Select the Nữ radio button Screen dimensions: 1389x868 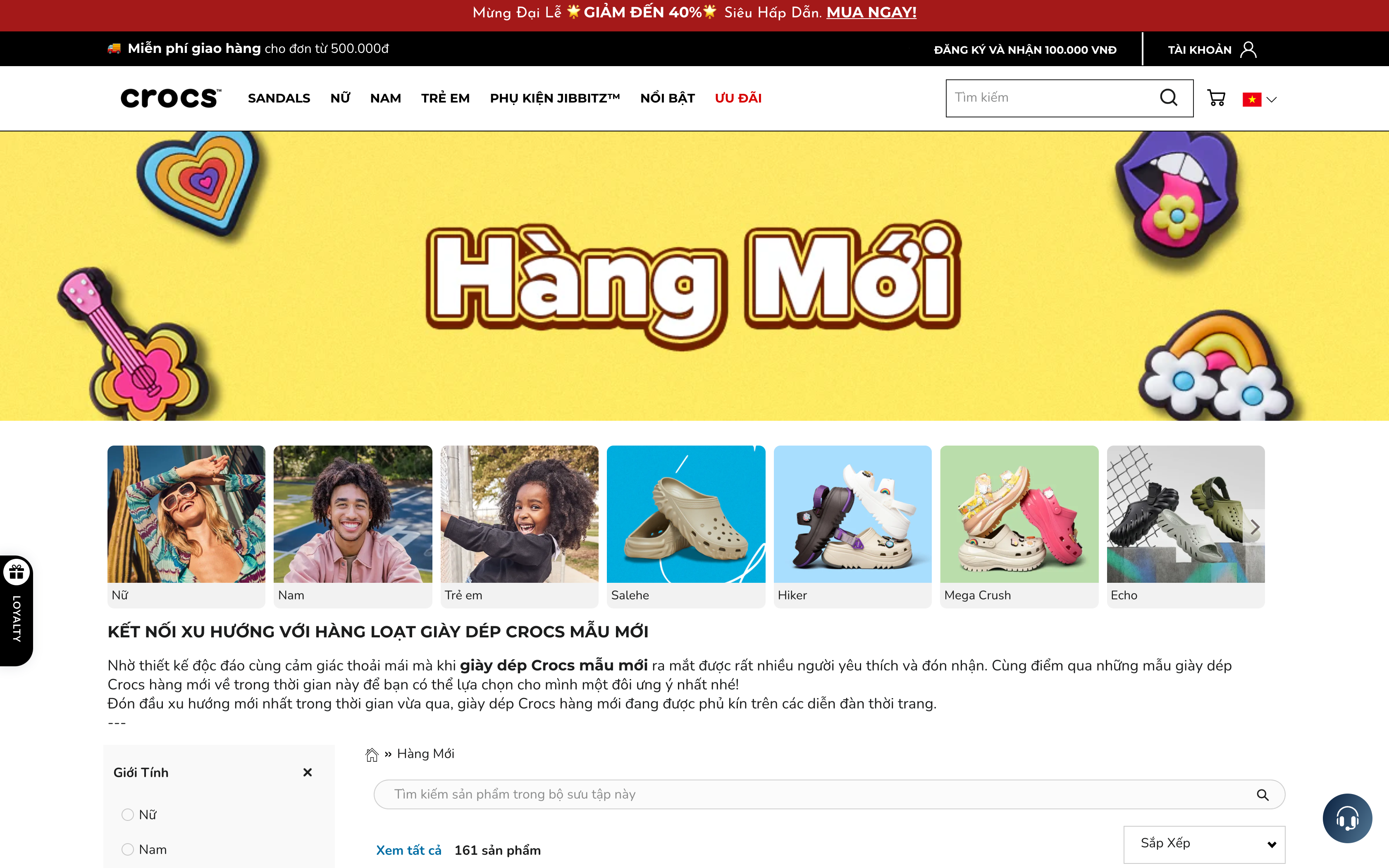pyautogui.click(x=127, y=815)
